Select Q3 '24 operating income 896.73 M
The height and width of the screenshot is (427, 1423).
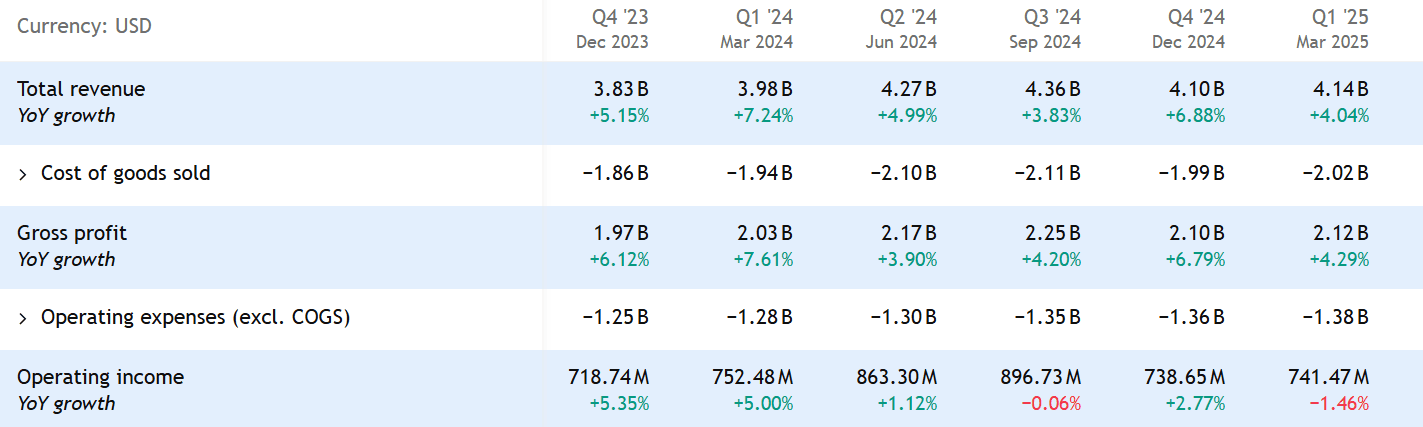click(1040, 377)
